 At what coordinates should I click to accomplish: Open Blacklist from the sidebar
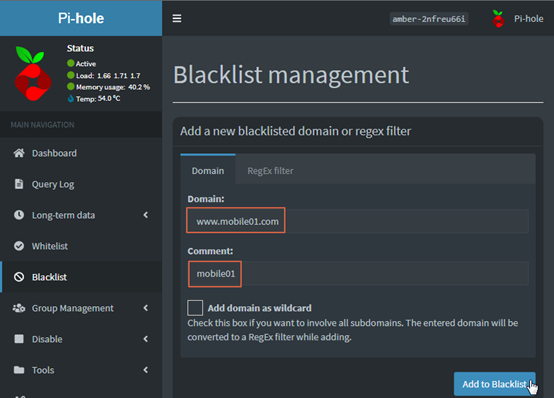coord(81,277)
